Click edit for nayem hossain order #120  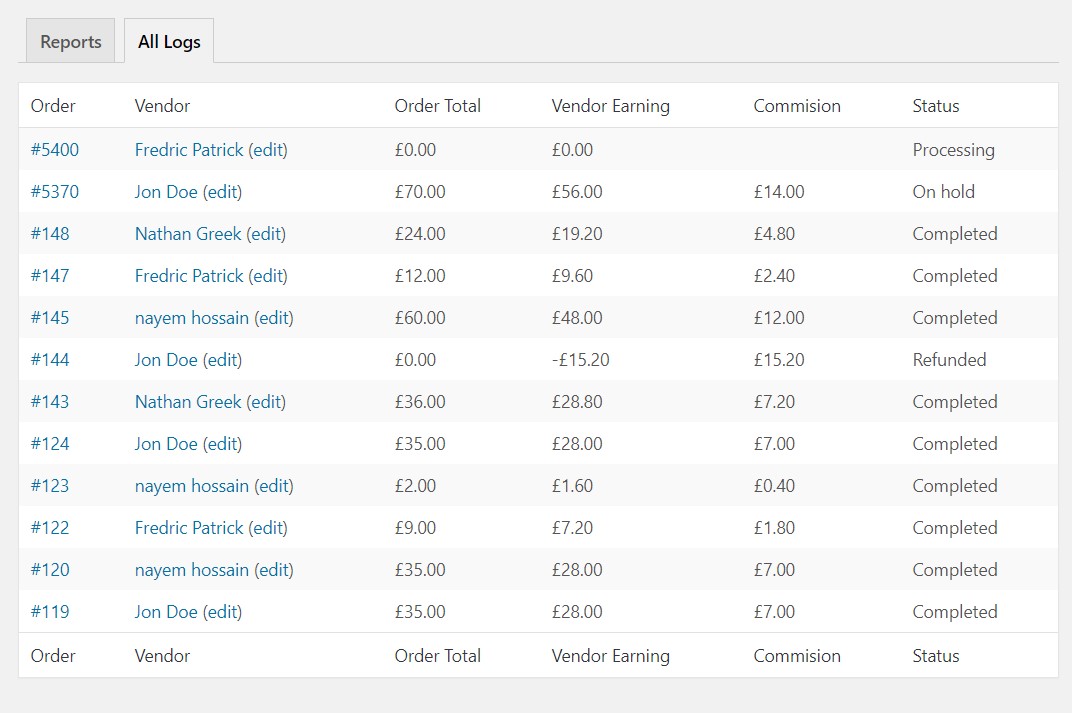coord(274,570)
